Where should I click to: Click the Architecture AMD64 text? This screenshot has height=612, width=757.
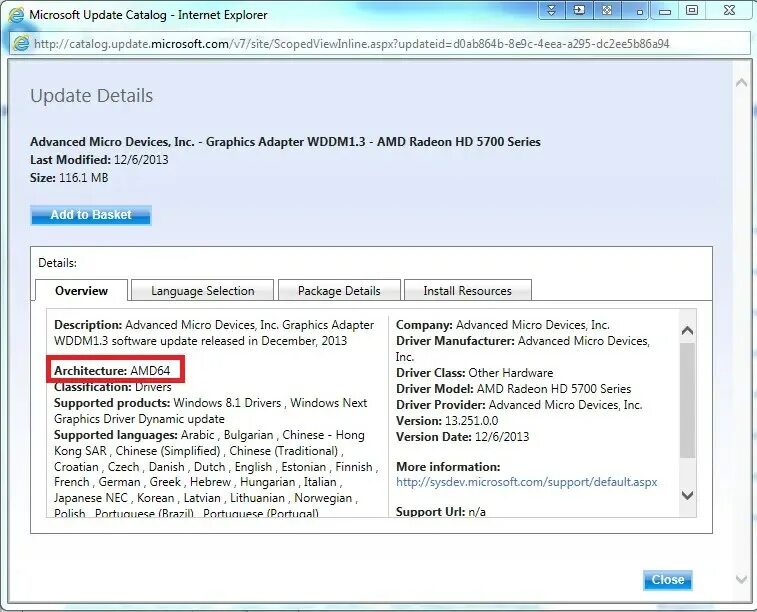[112, 371]
